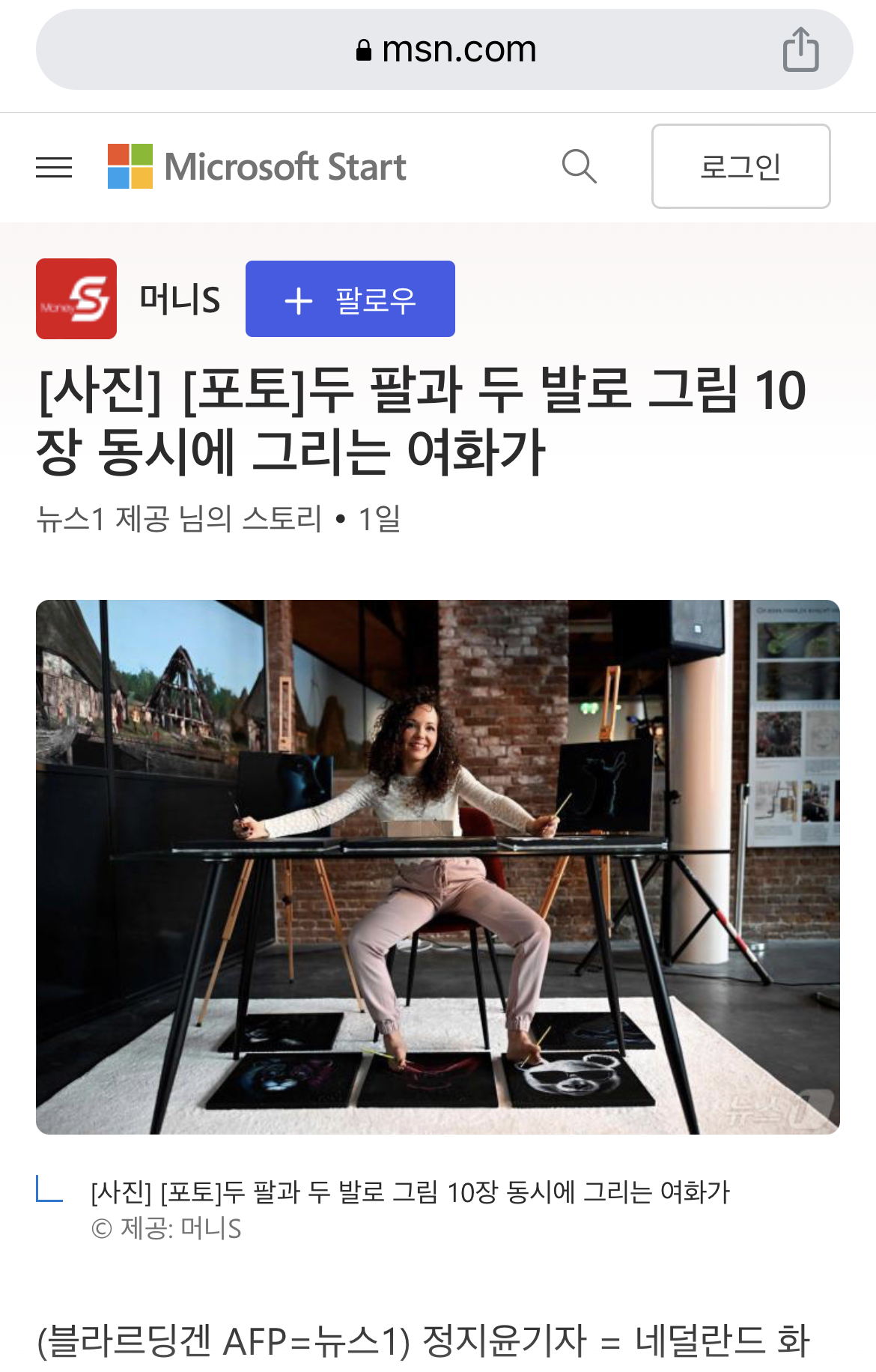Click the Microsoft Start title text
876x1372 pixels.
point(285,166)
